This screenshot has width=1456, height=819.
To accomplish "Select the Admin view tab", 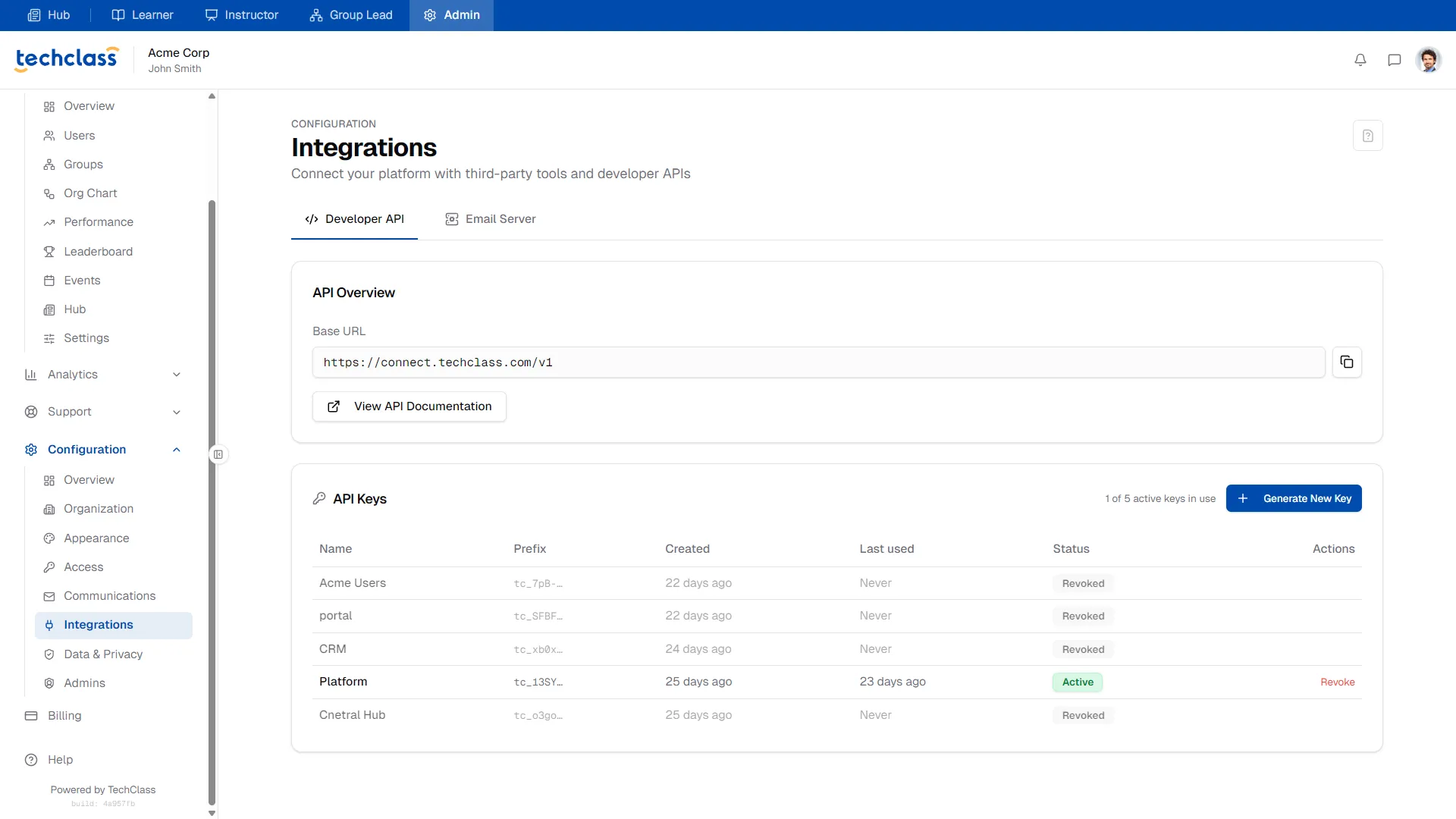I will (451, 15).
